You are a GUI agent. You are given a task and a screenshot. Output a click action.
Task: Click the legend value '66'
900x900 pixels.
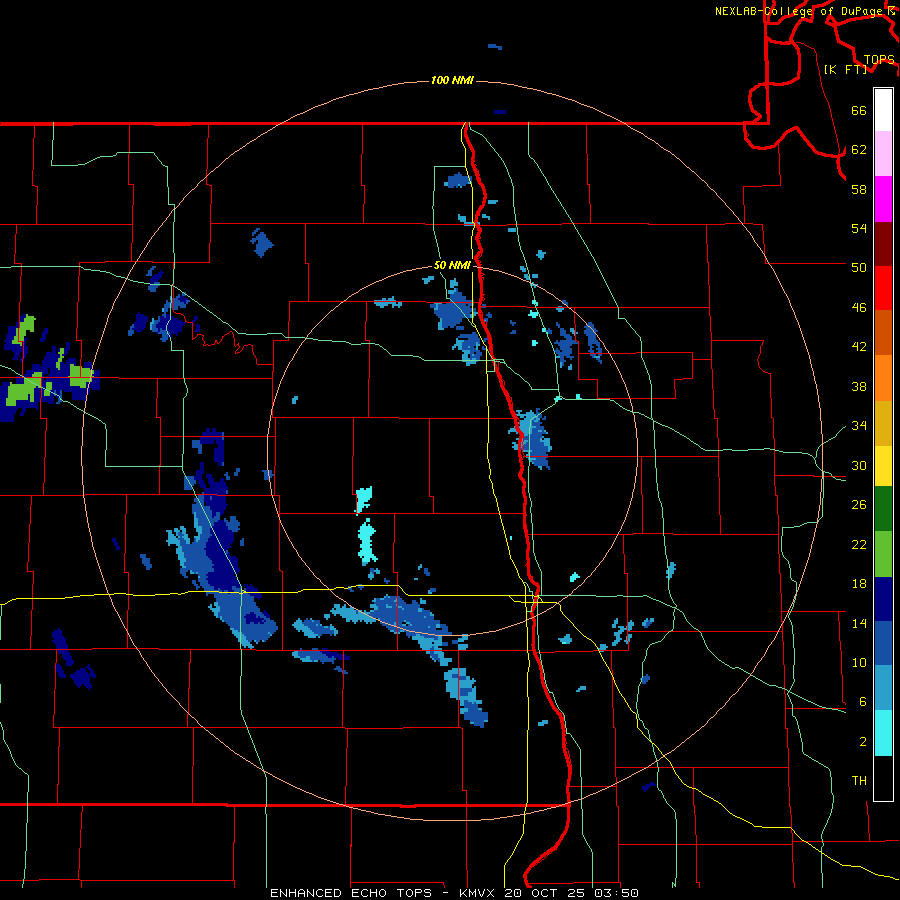pos(859,110)
